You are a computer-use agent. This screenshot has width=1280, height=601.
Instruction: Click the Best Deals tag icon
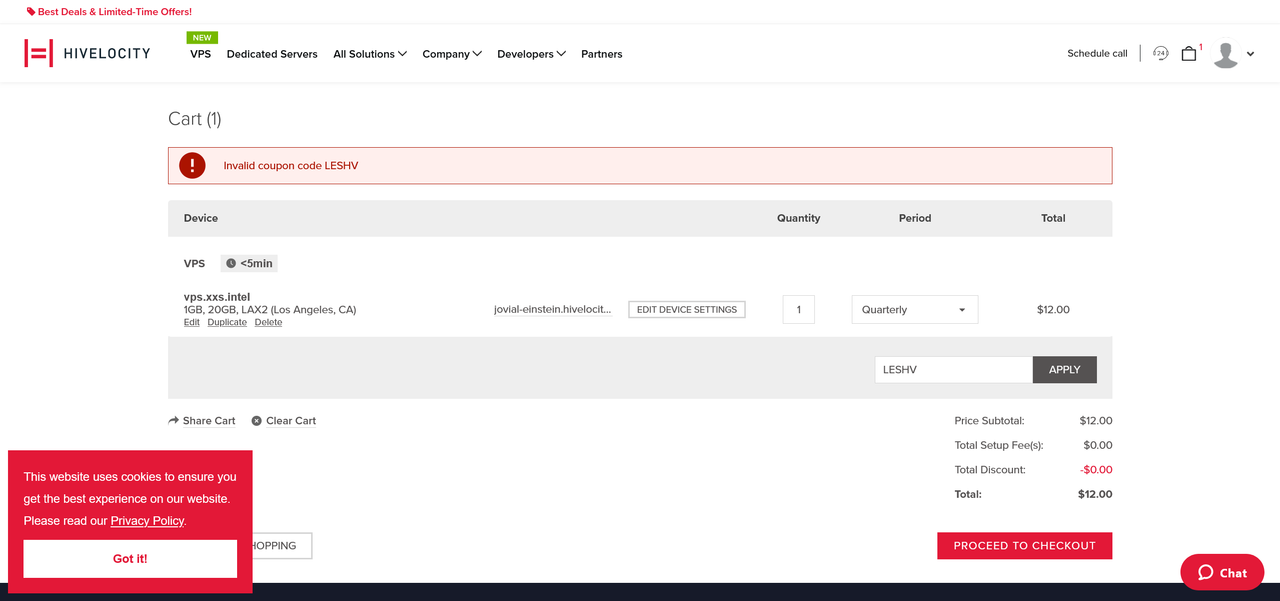coord(30,12)
